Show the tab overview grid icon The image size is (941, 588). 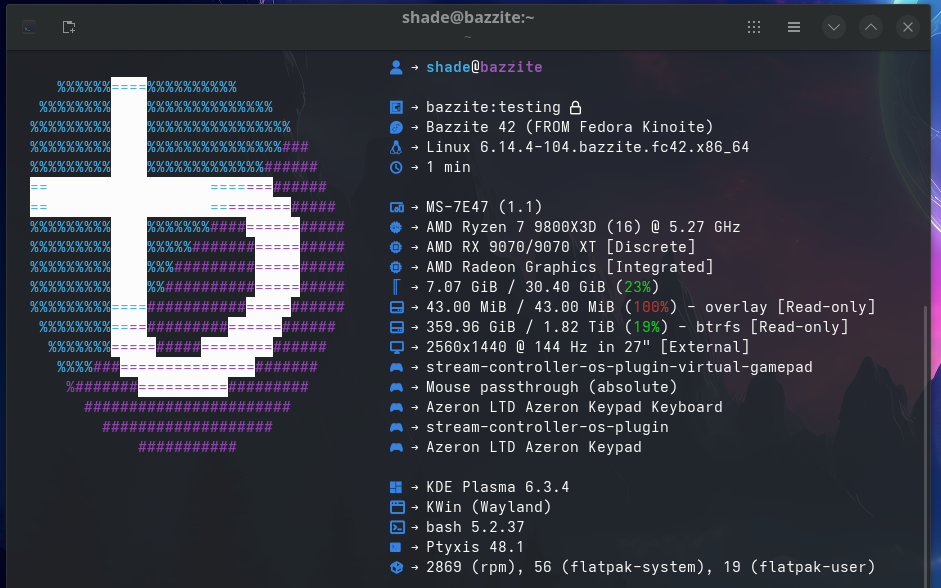(x=754, y=27)
